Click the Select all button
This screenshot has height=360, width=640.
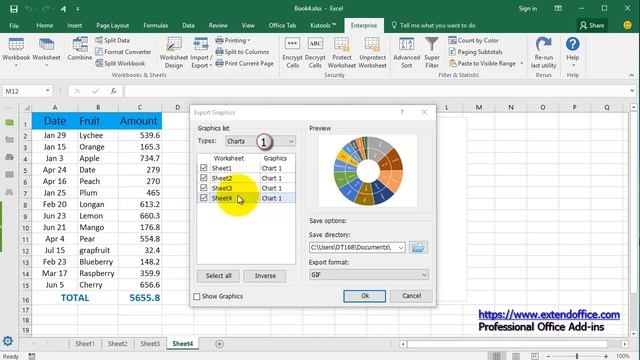[218, 276]
